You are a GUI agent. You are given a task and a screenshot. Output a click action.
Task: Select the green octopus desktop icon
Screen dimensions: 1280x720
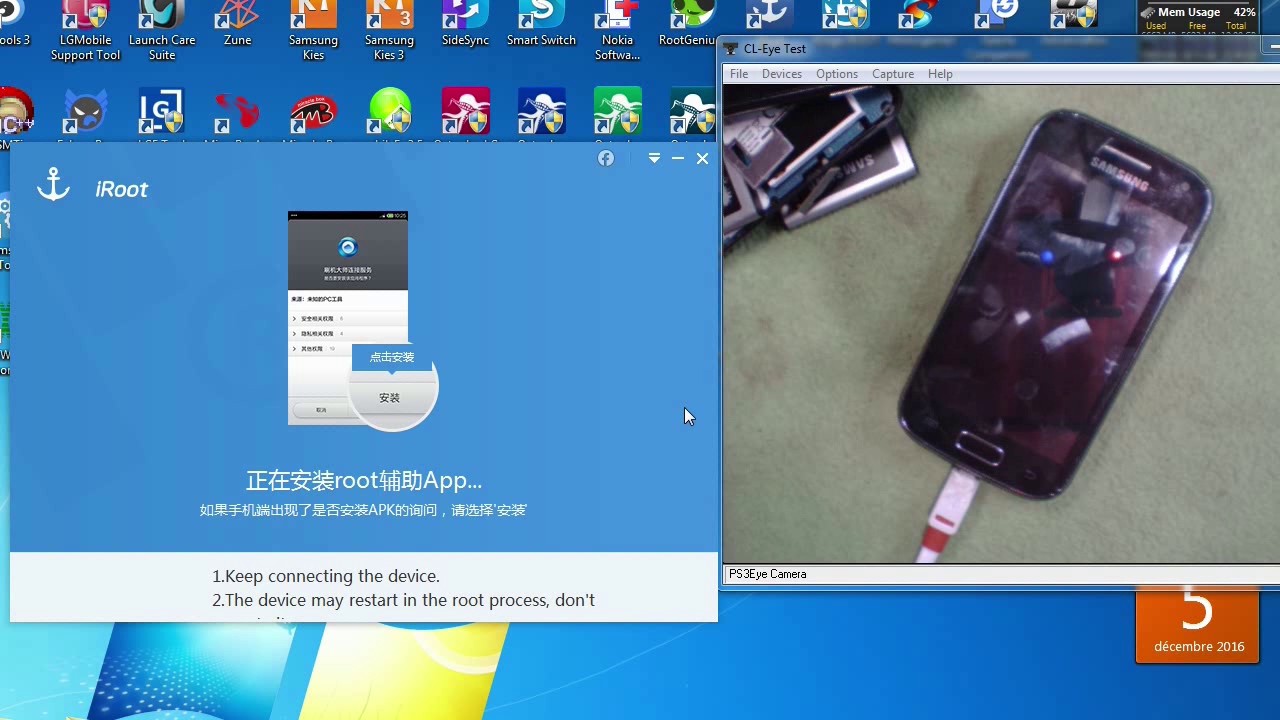pyautogui.click(x=617, y=112)
